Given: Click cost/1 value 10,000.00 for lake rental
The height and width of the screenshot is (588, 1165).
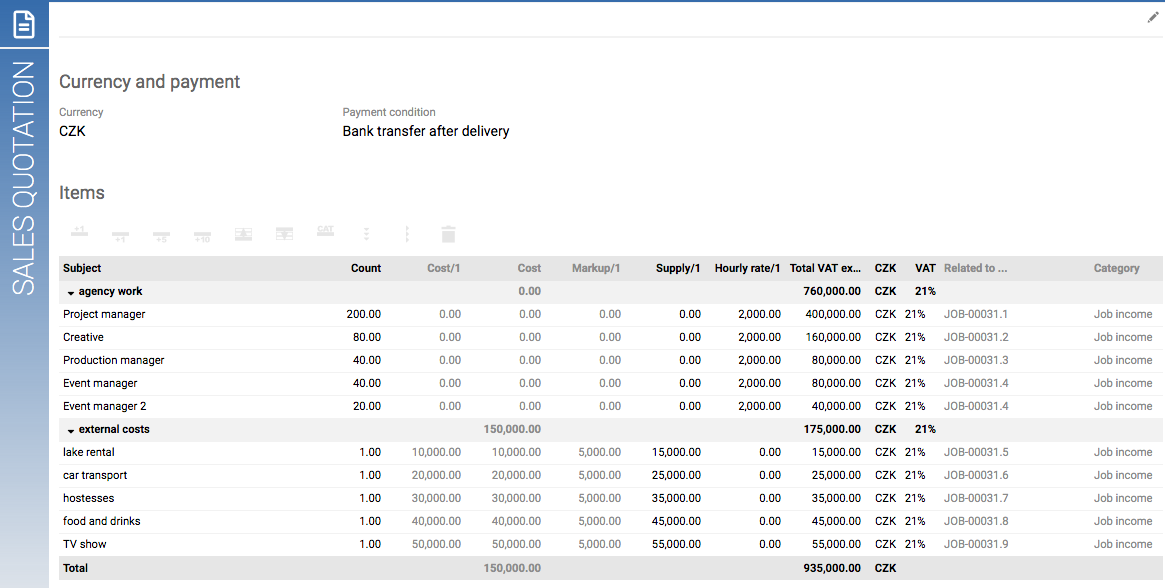Looking at the screenshot, I should pyautogui.click(x=436, y=453).
